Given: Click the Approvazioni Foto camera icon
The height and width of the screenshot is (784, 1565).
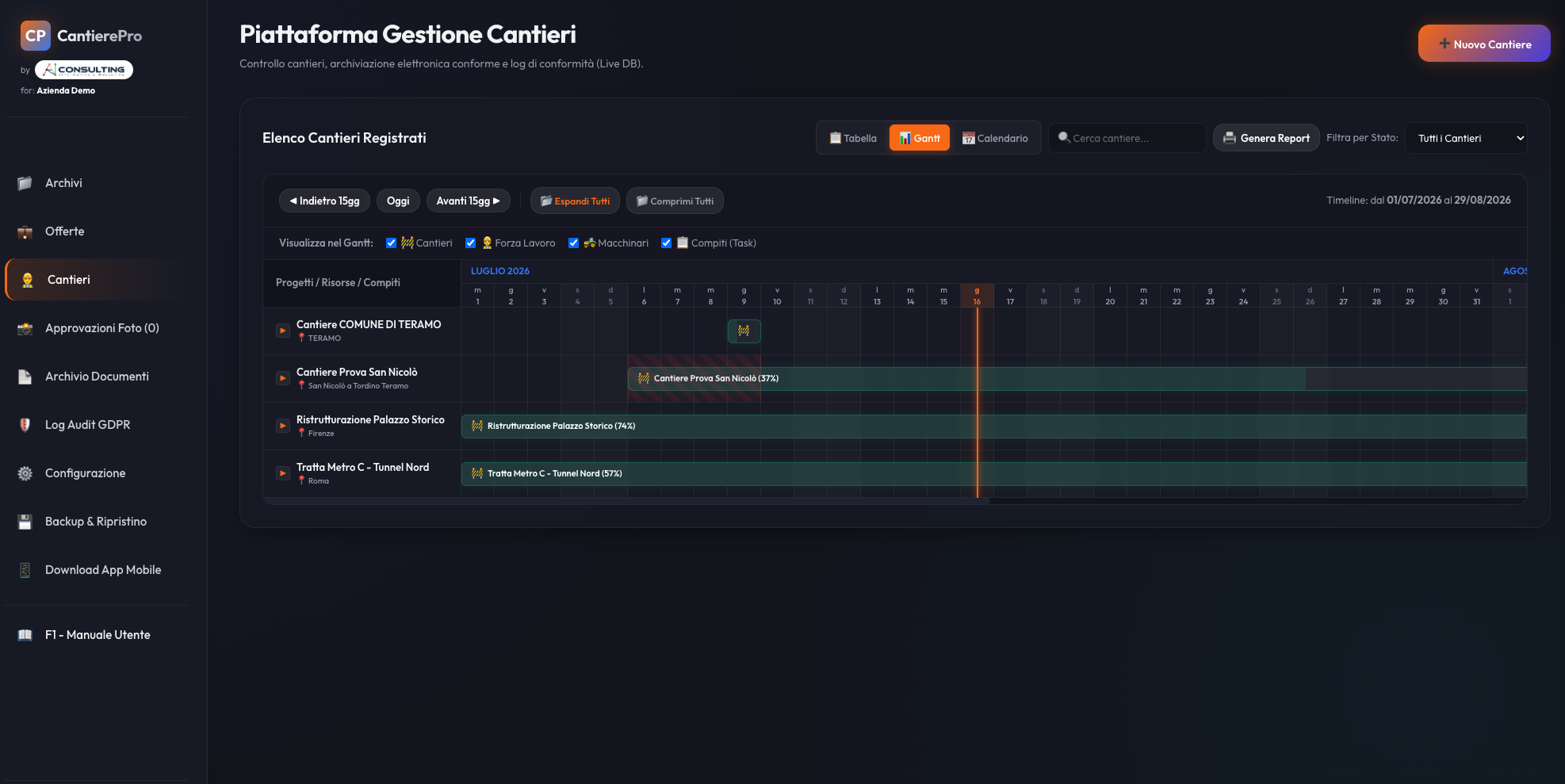Looking at the screenshot, I should click(25, 328).
